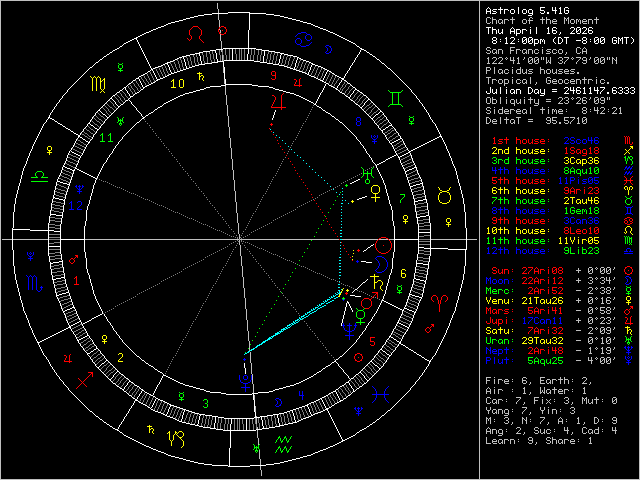Click house number 4 in the wheel
The image size is (640, 480).
click(x=301, y=395)
